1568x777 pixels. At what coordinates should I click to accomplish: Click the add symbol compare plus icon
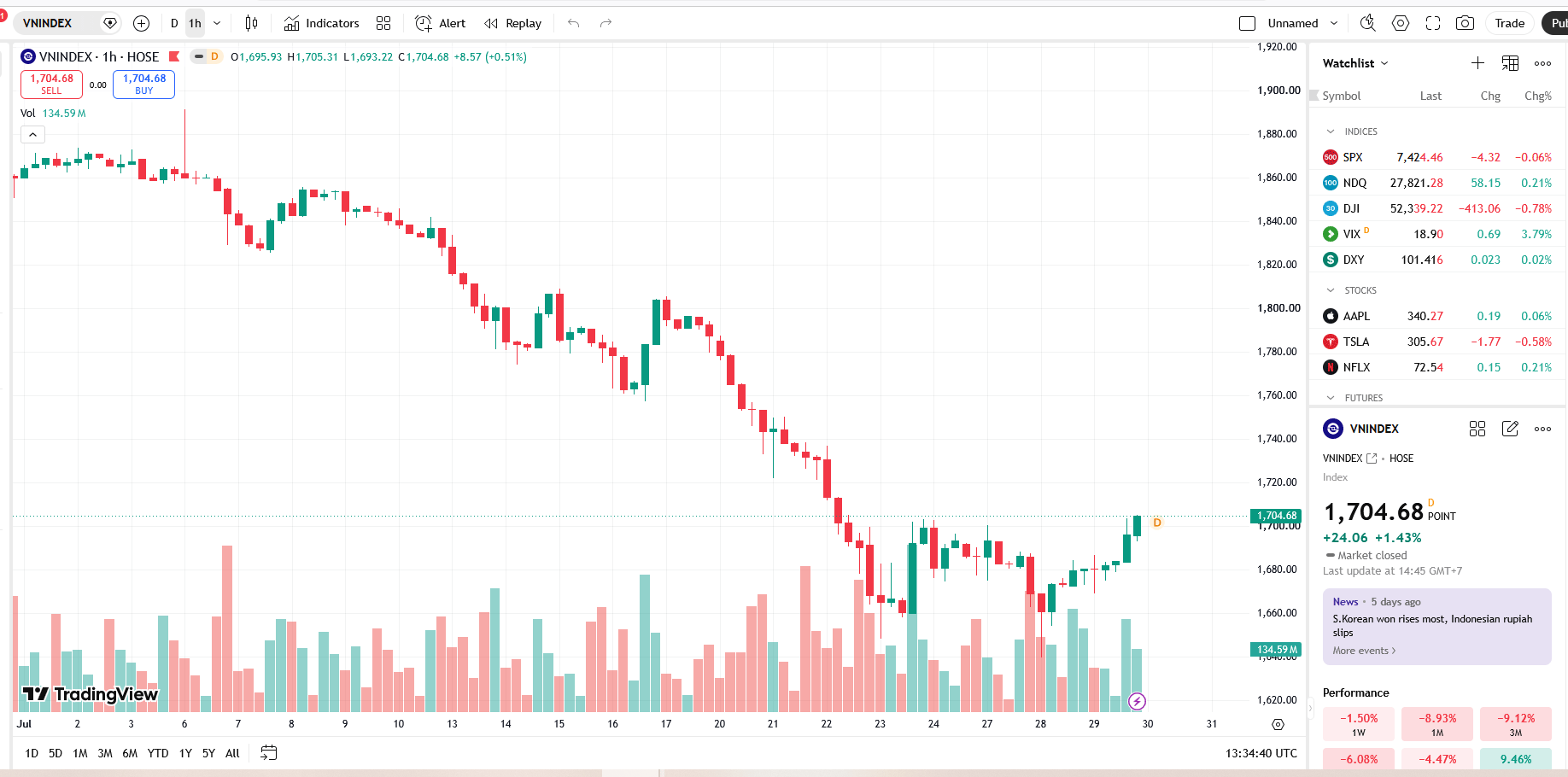[x=141, y=23]
